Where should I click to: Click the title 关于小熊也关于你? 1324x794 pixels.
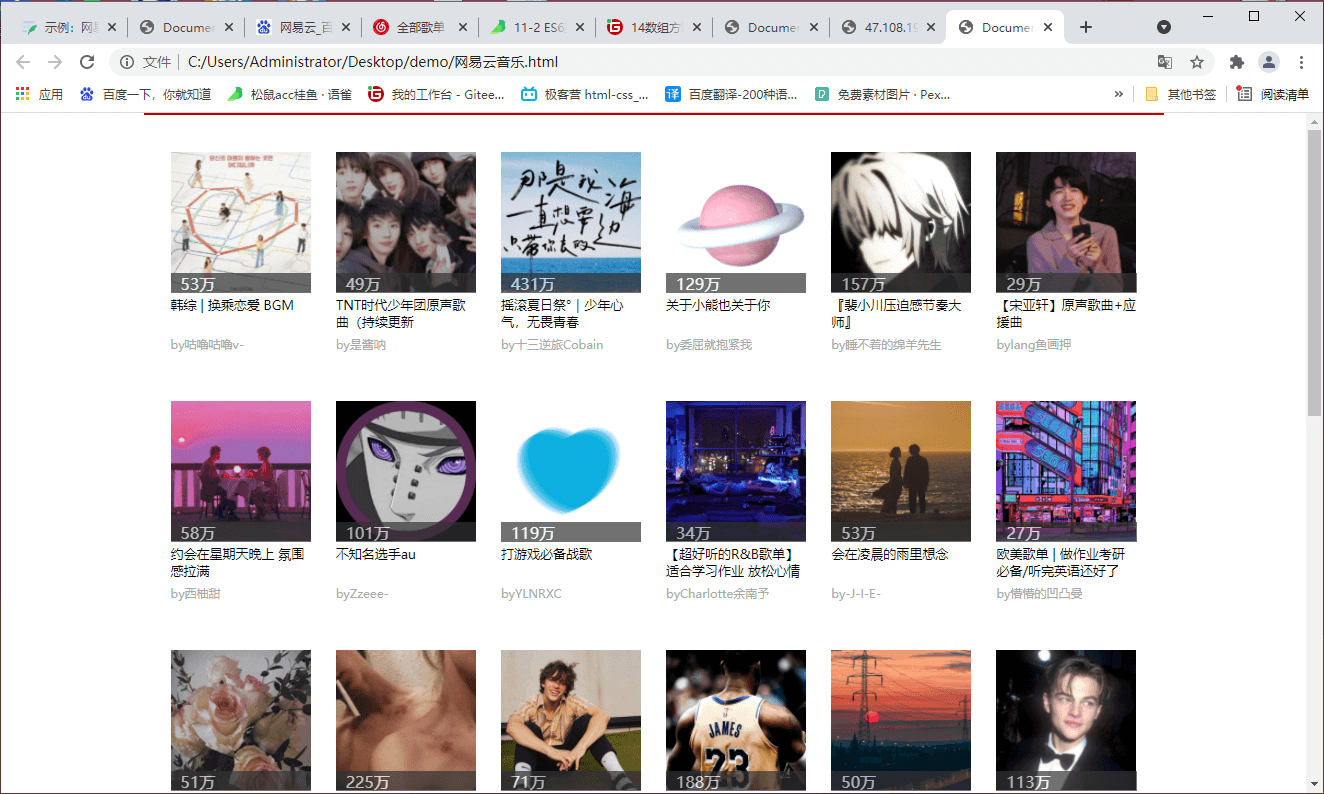[x=718, y=305]
